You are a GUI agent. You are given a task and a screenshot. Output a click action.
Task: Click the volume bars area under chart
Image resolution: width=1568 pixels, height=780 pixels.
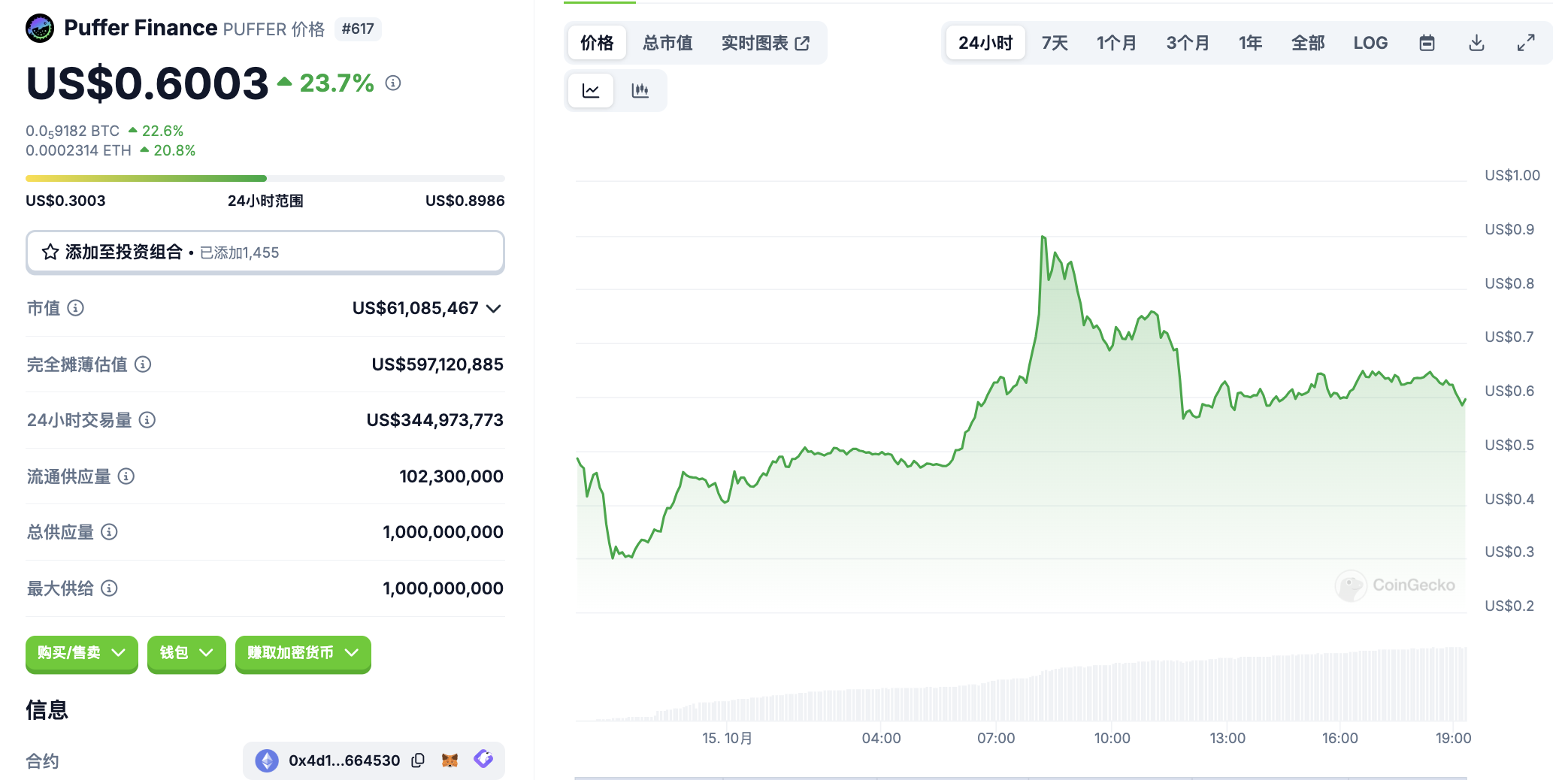tap(1021, 684)
